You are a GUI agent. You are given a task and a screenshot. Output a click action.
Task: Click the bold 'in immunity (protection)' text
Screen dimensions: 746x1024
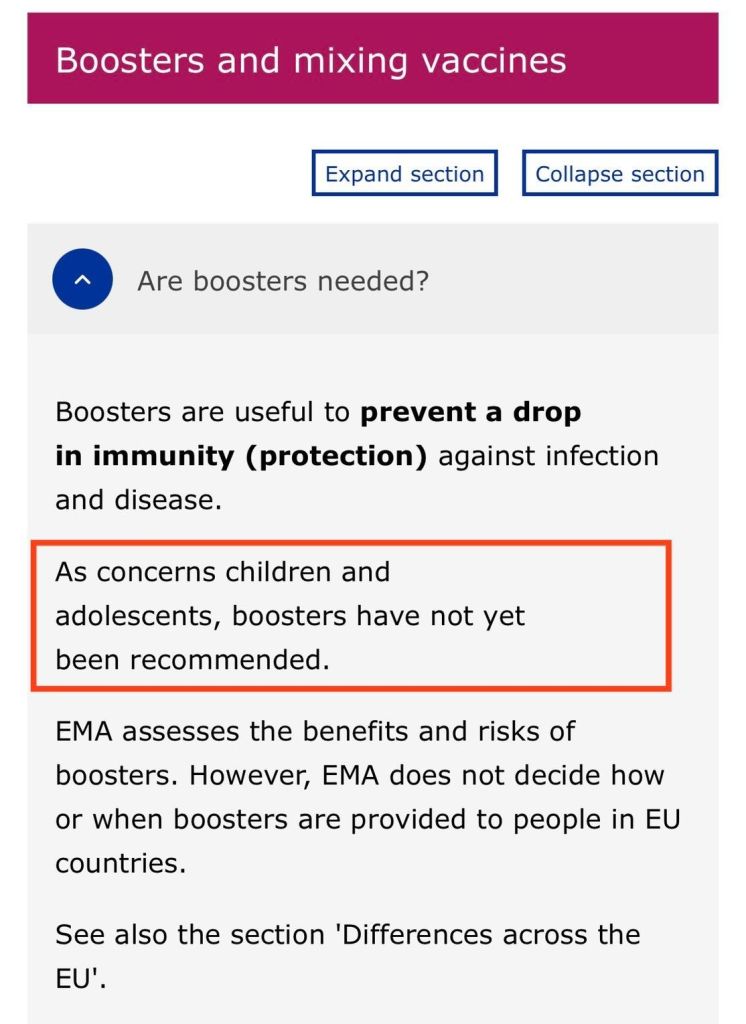click(241, 456)
